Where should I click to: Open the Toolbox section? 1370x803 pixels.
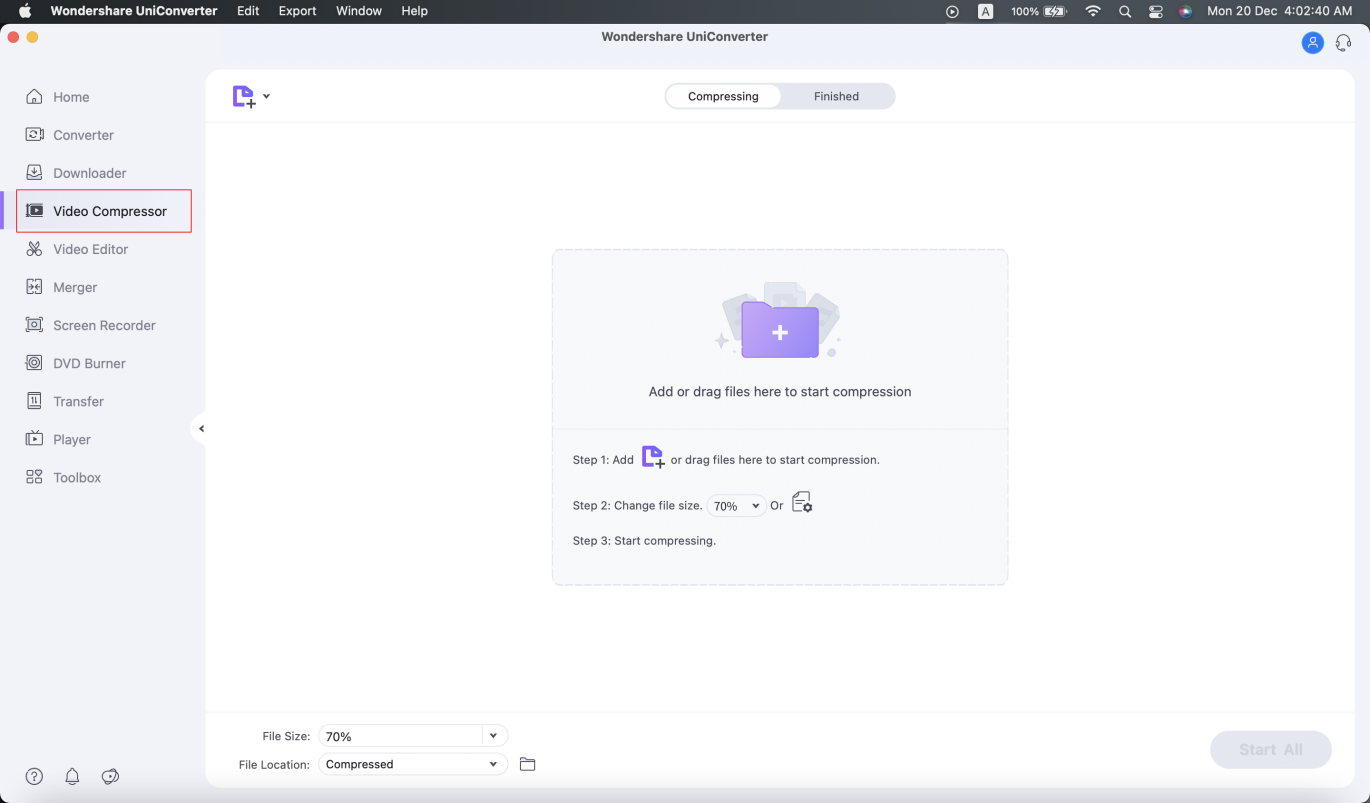click(63, 477)
